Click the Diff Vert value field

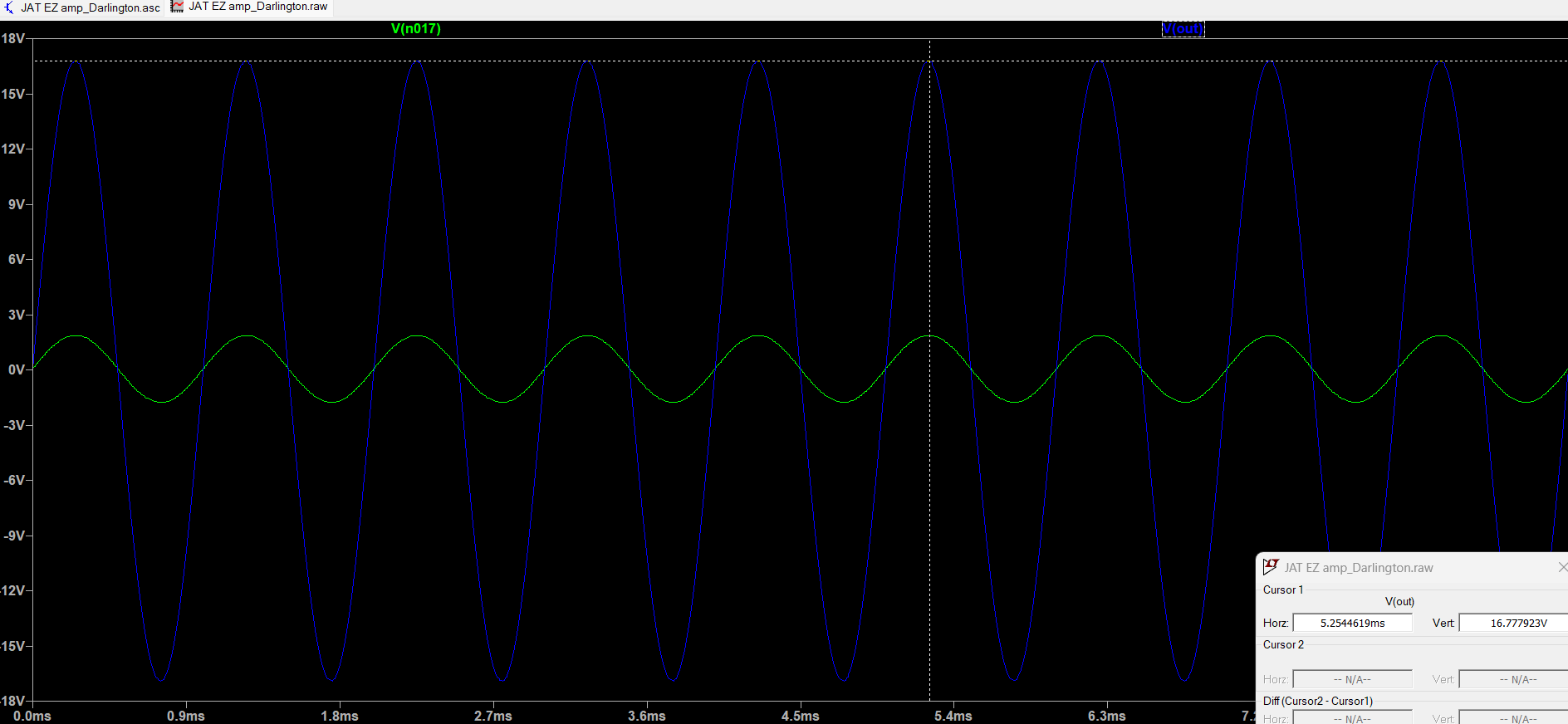click(x=1514, y=717)
